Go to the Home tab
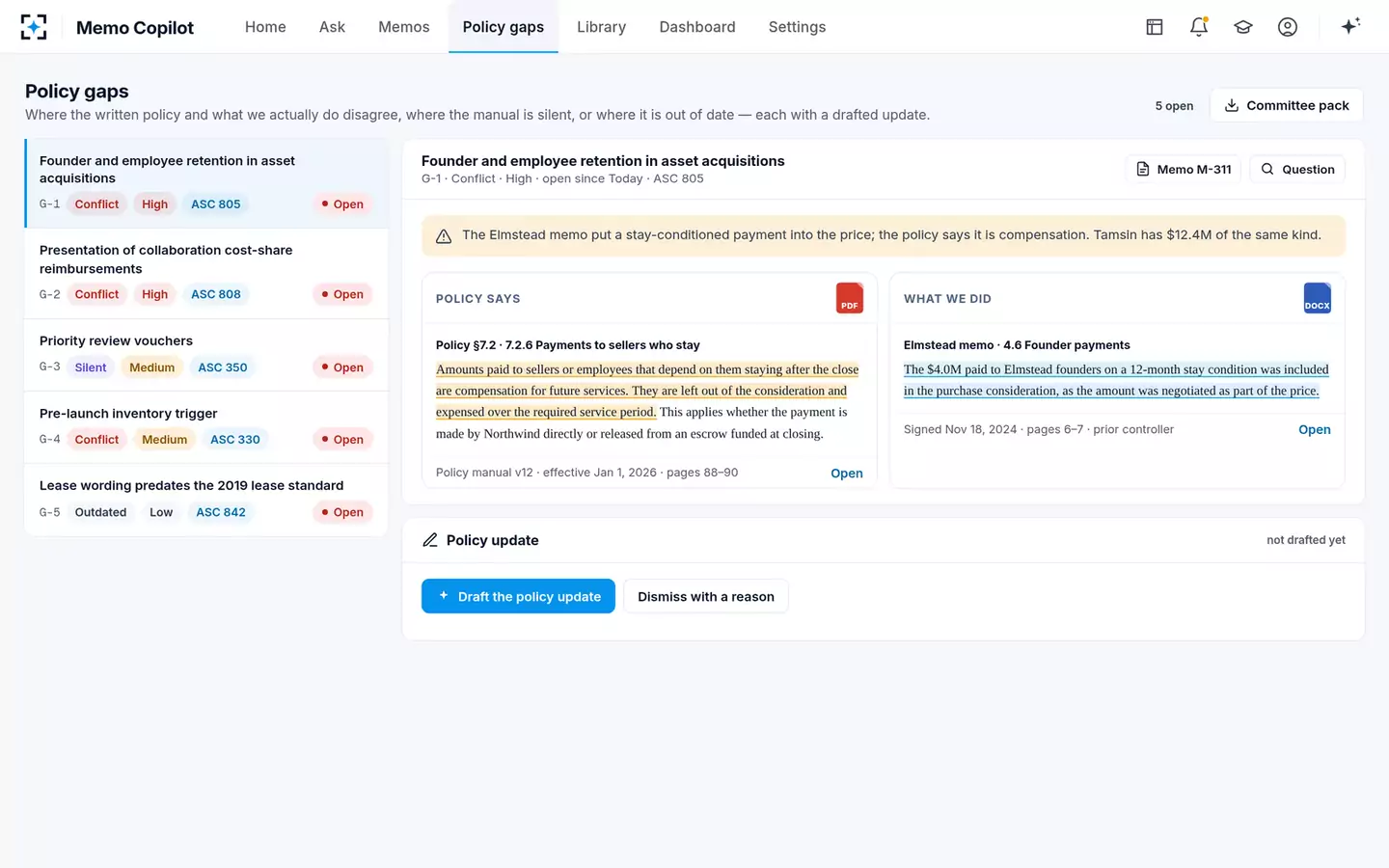 (x=265, y=27)
